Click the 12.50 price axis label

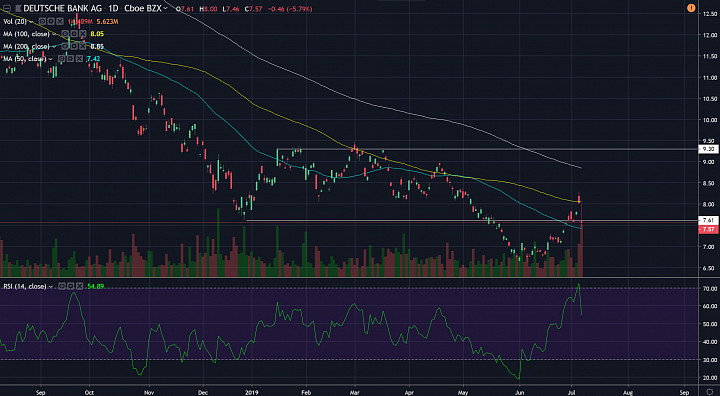click(709, 14)
